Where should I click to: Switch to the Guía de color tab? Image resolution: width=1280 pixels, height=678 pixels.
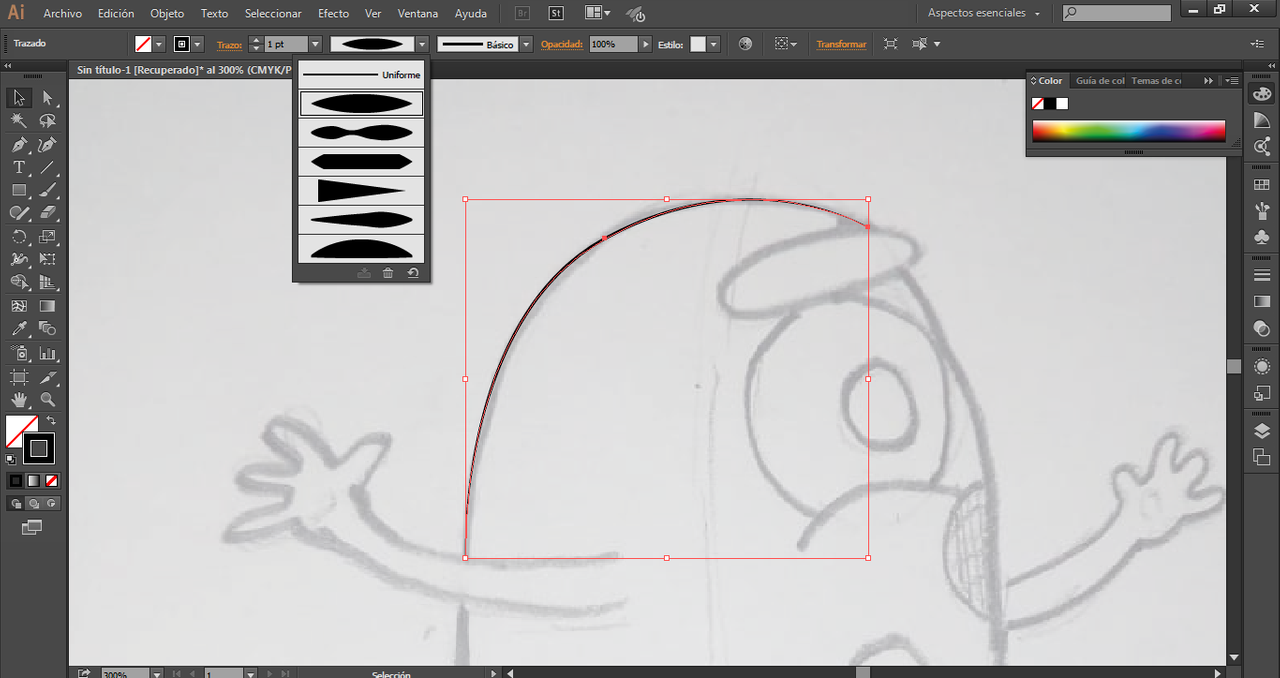[x=1100, y=81]
